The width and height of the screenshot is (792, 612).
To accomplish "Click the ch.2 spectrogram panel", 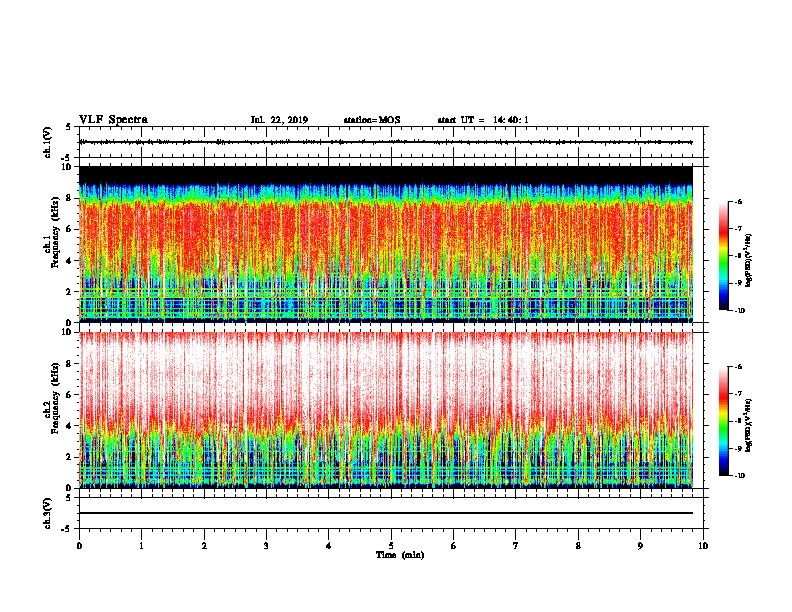I will click(386, 410).
